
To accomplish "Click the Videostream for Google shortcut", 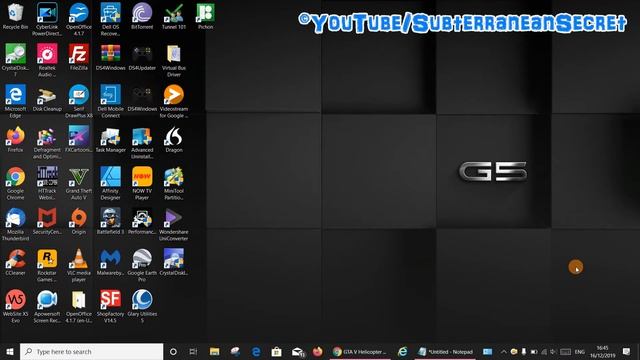I will click(174, 101).
